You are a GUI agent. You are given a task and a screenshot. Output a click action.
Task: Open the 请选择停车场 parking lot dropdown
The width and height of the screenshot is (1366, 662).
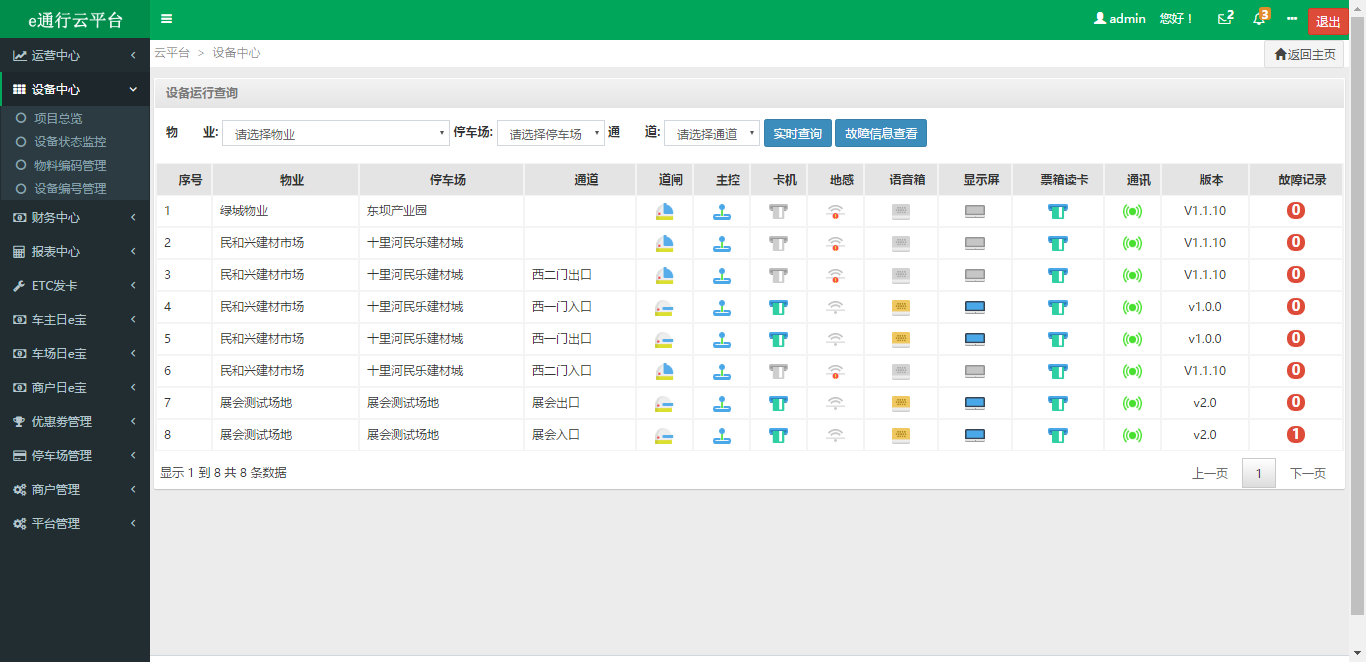click(550, 134)
